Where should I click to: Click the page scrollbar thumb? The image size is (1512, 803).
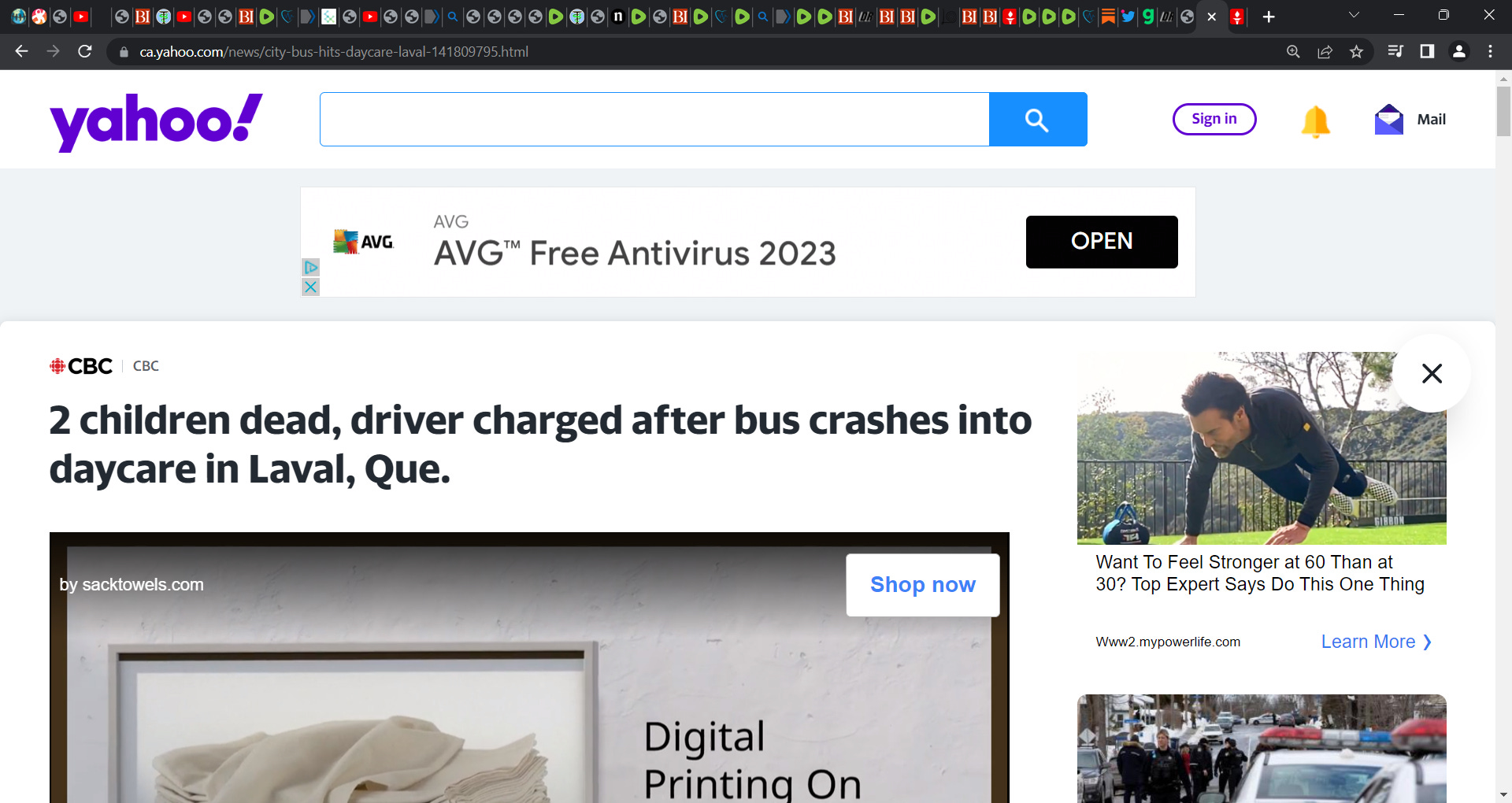click(x=1503, y=111)
